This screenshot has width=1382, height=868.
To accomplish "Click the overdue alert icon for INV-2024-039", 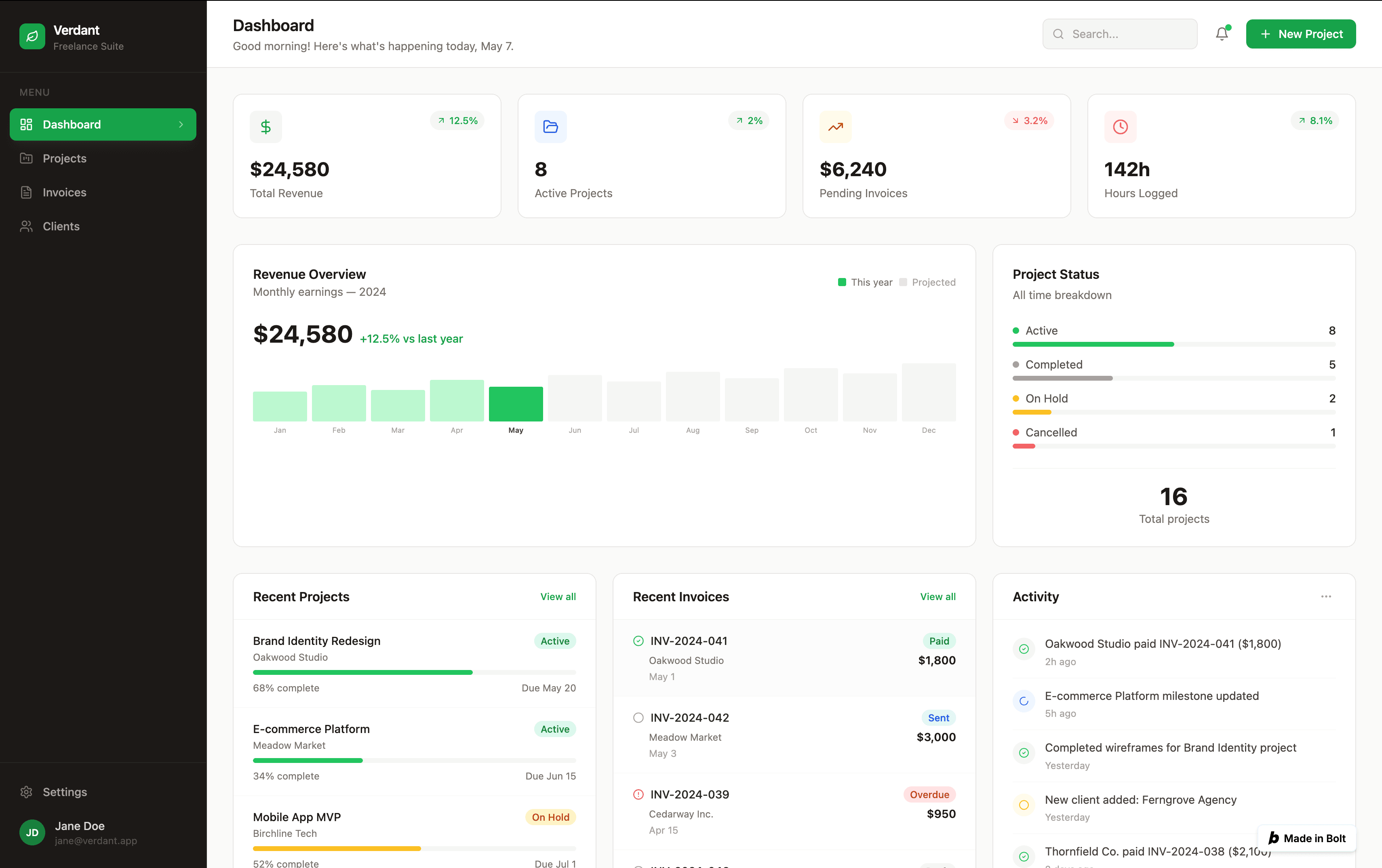I will coord(638,794).
